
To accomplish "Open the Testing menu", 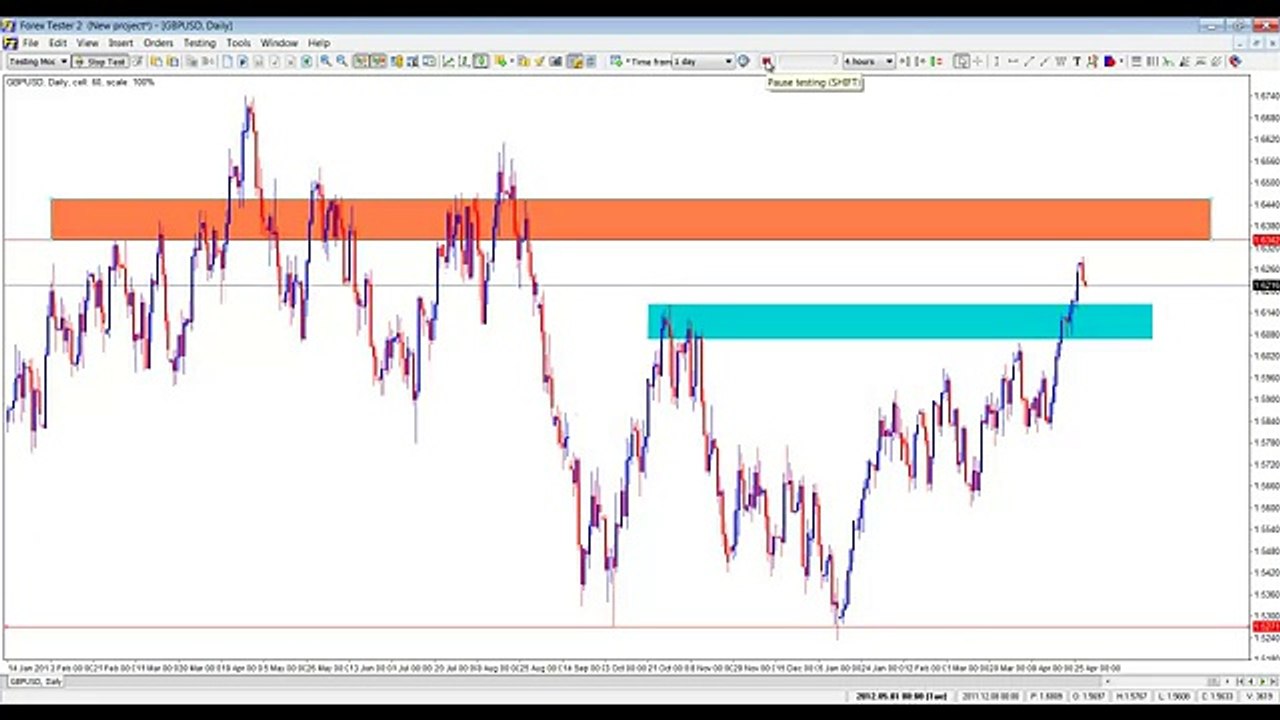I will [x=199, y=43].
